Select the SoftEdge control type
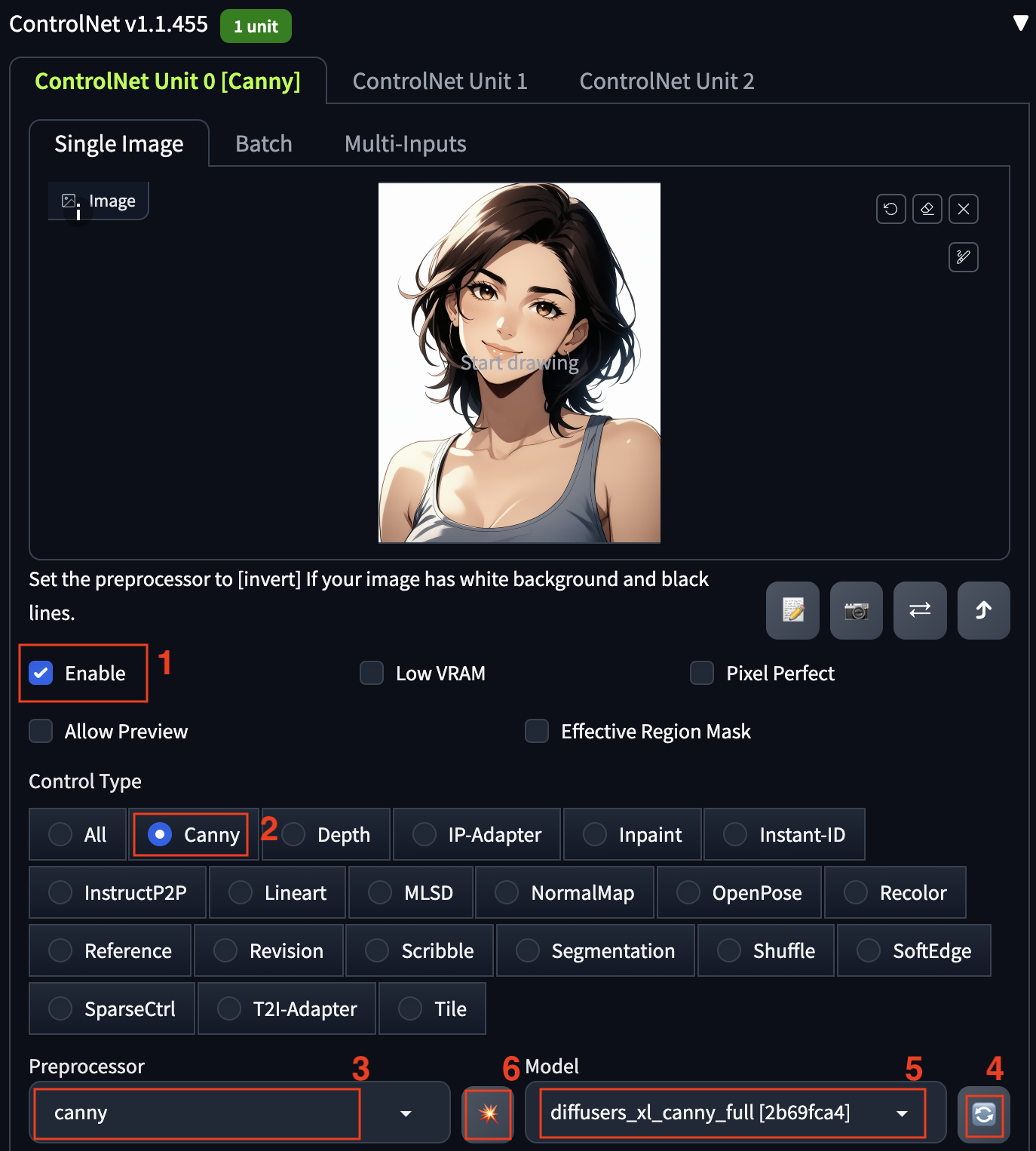Screen dimensions: 1036x1151 pos(914,950)
